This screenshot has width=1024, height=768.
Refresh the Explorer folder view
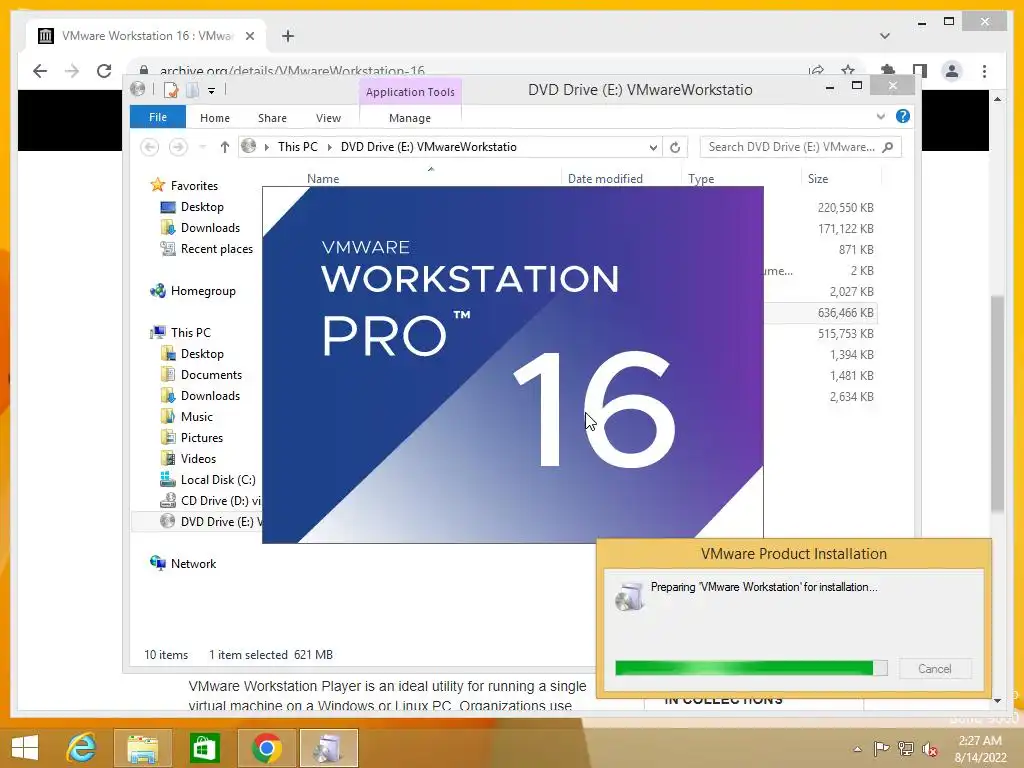(x=675, y=147)
